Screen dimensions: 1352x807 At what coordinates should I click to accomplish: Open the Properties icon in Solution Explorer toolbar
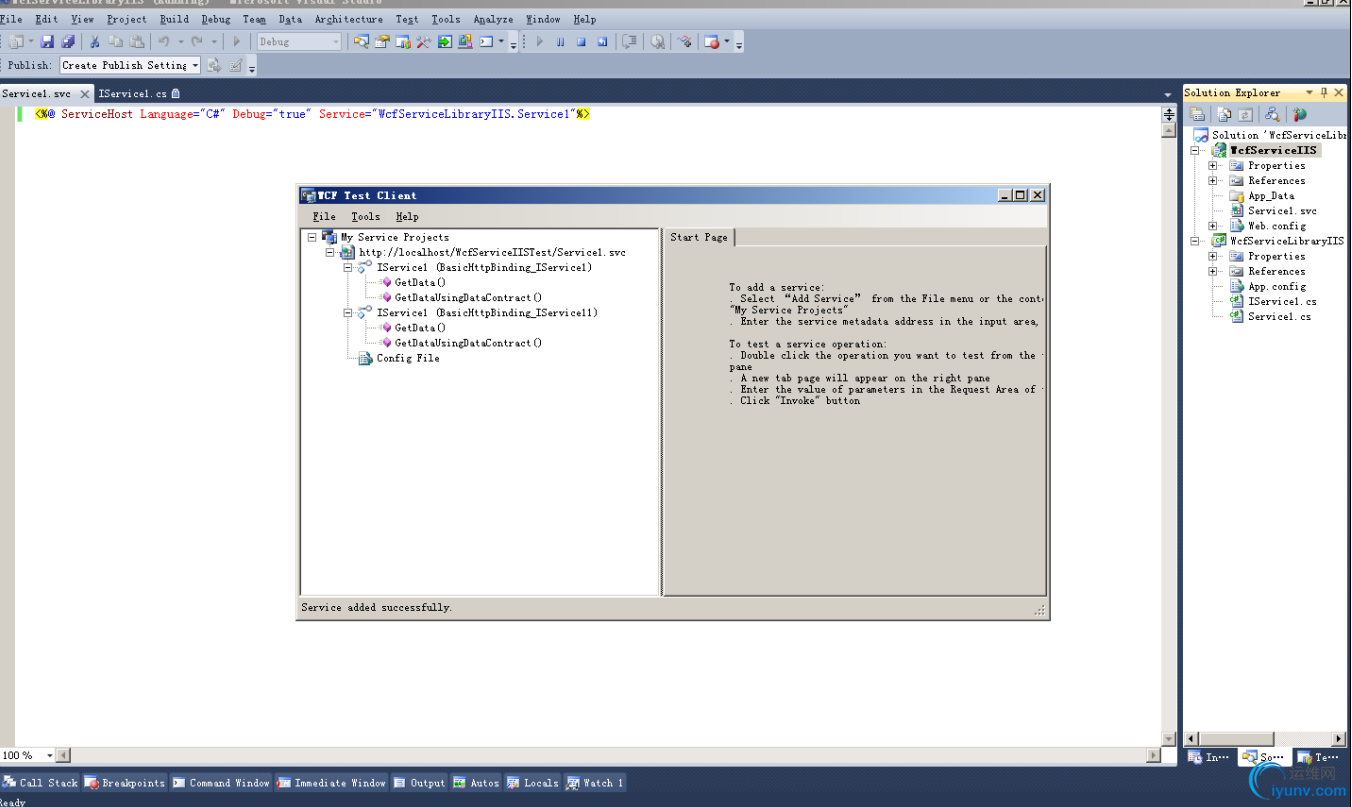[1197, 115]
